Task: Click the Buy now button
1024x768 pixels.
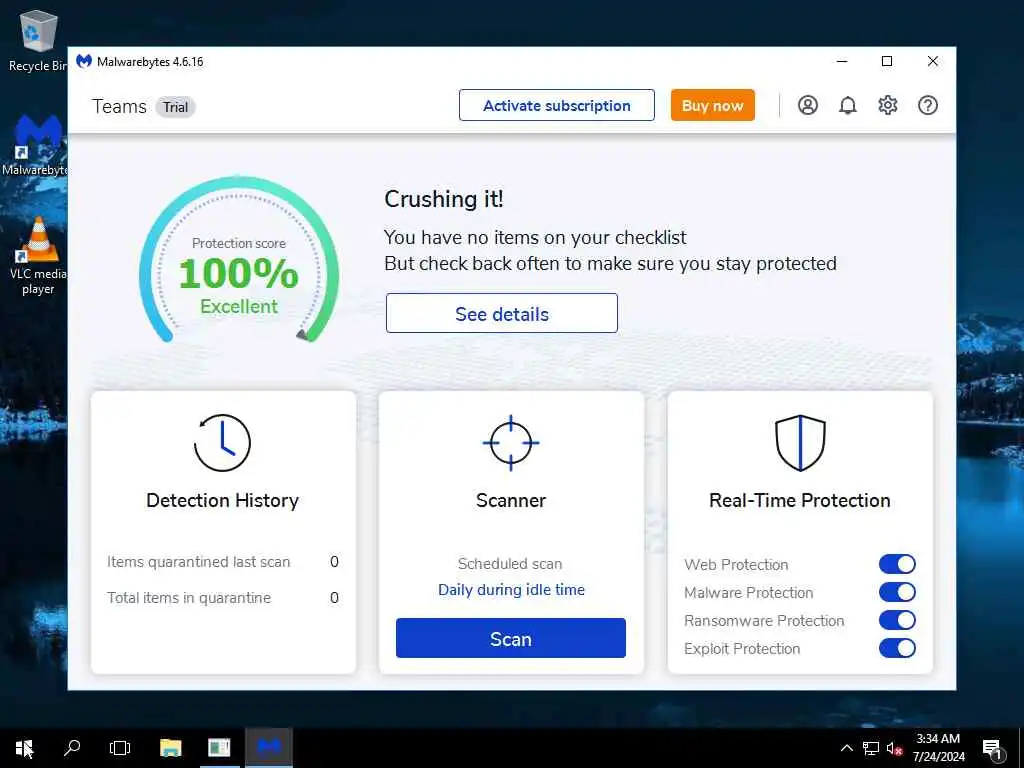Action: (x=712, y=105)
